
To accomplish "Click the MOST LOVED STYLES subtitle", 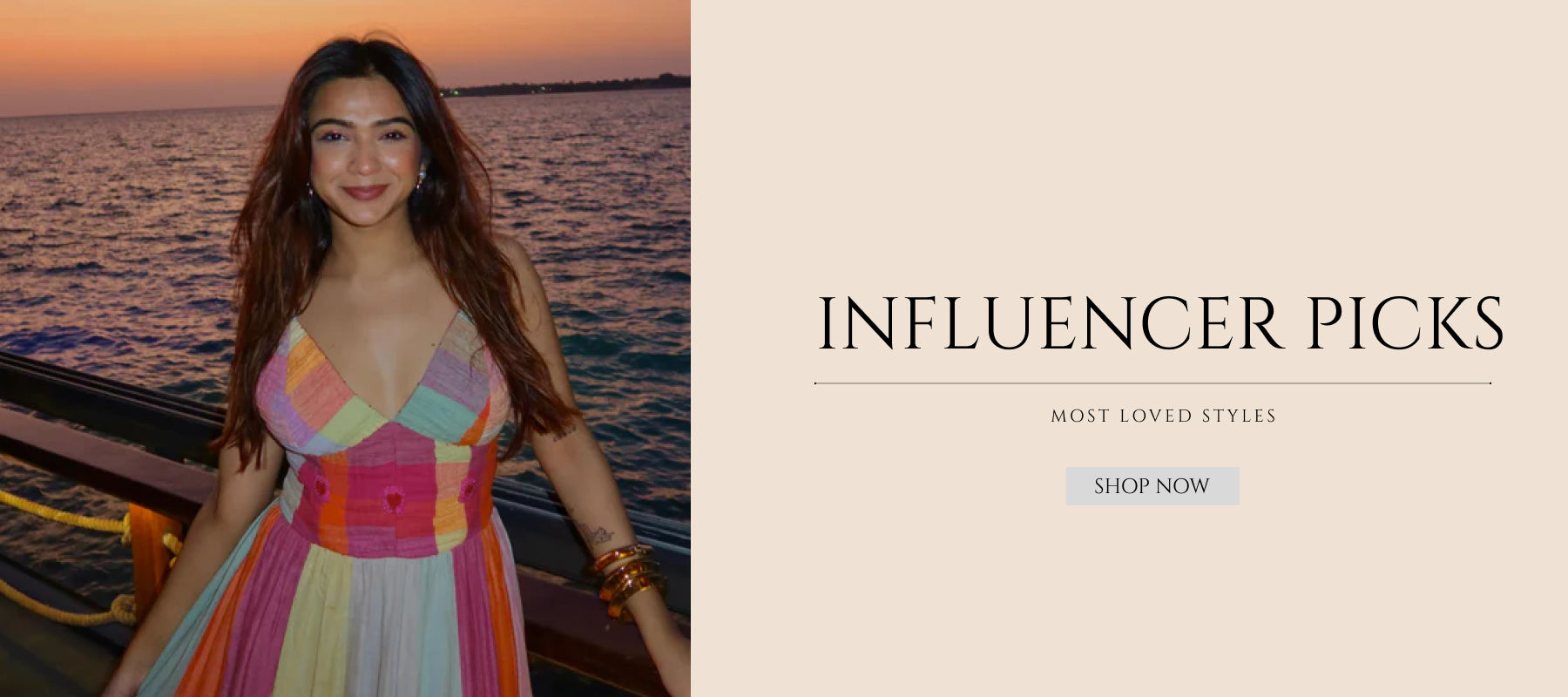I will 1164,416.
